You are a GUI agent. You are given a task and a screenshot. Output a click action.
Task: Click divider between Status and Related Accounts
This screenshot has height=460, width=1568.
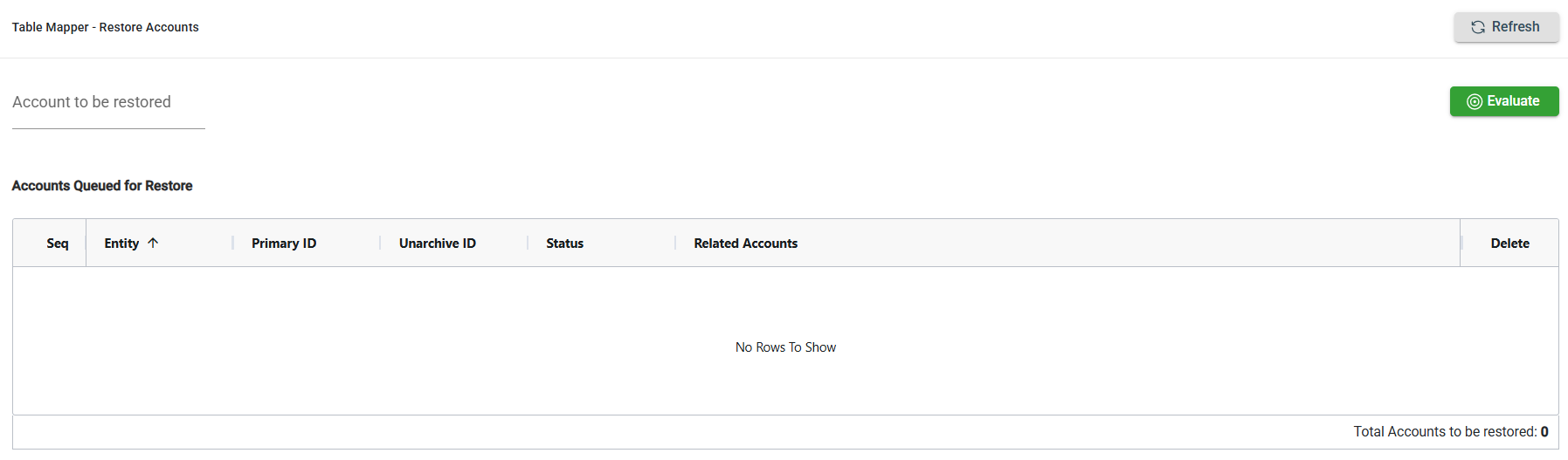coord(676,243)
